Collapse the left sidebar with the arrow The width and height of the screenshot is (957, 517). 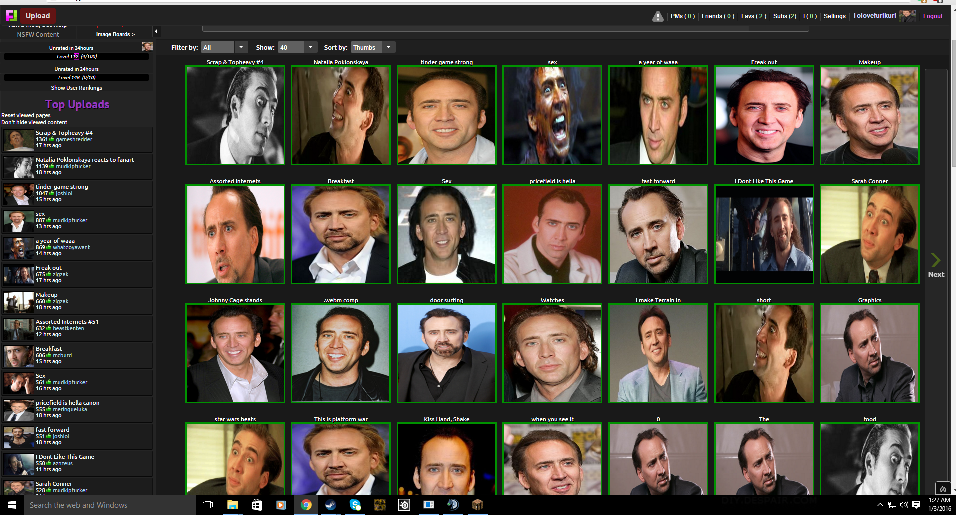pyautogui.click(x=156, y=32)
